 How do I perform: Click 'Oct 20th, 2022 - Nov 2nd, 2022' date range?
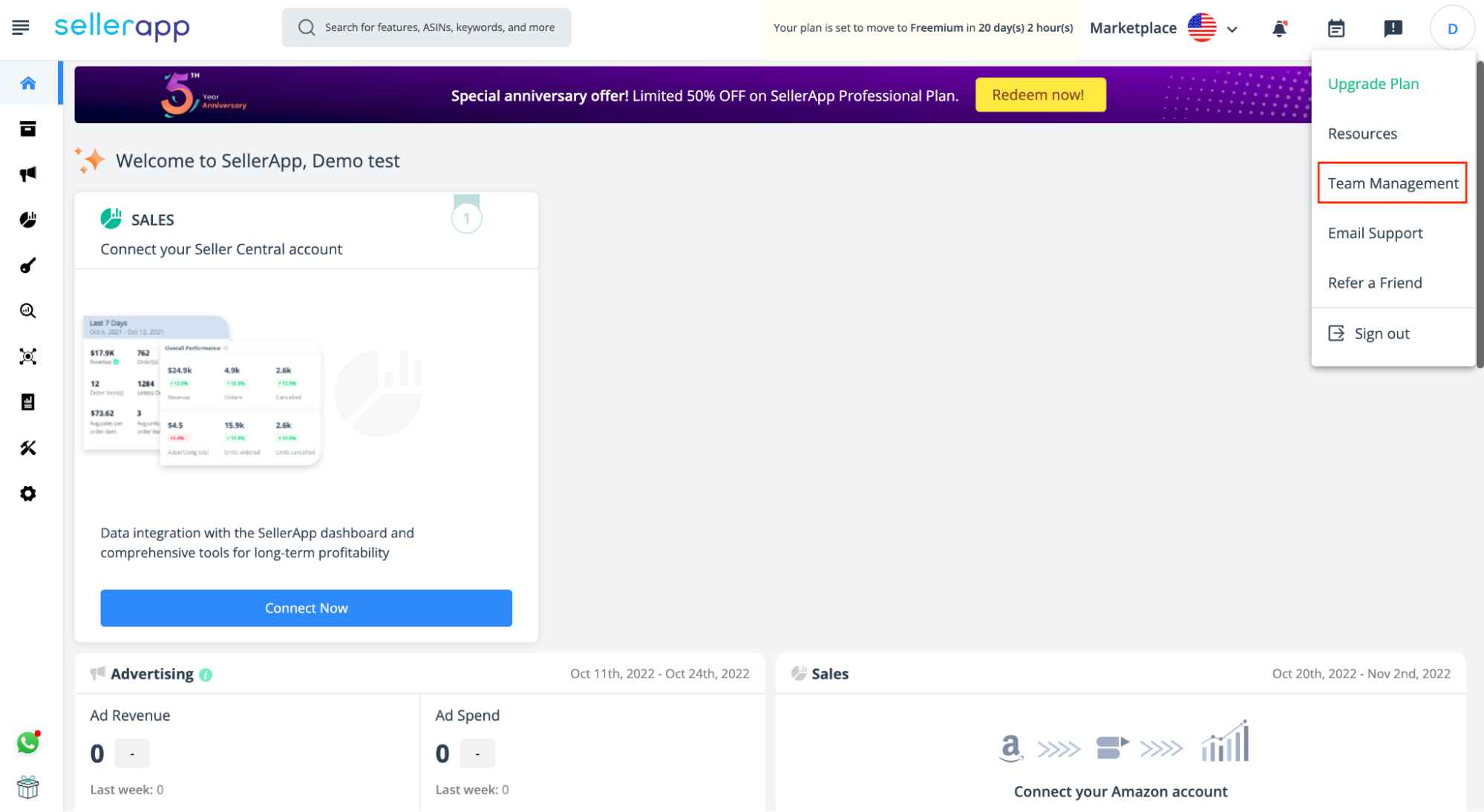pyautogui.click(x=1361, y=674)
